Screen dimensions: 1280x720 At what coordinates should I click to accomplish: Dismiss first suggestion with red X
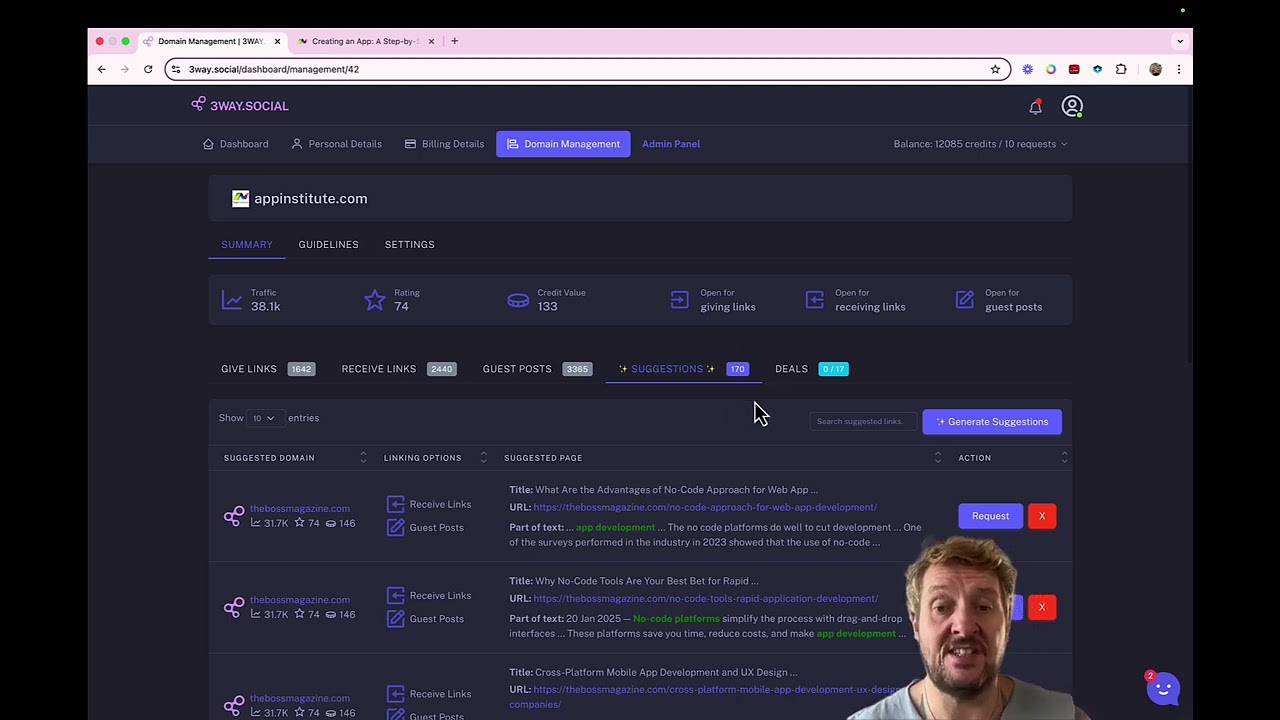1041,516
